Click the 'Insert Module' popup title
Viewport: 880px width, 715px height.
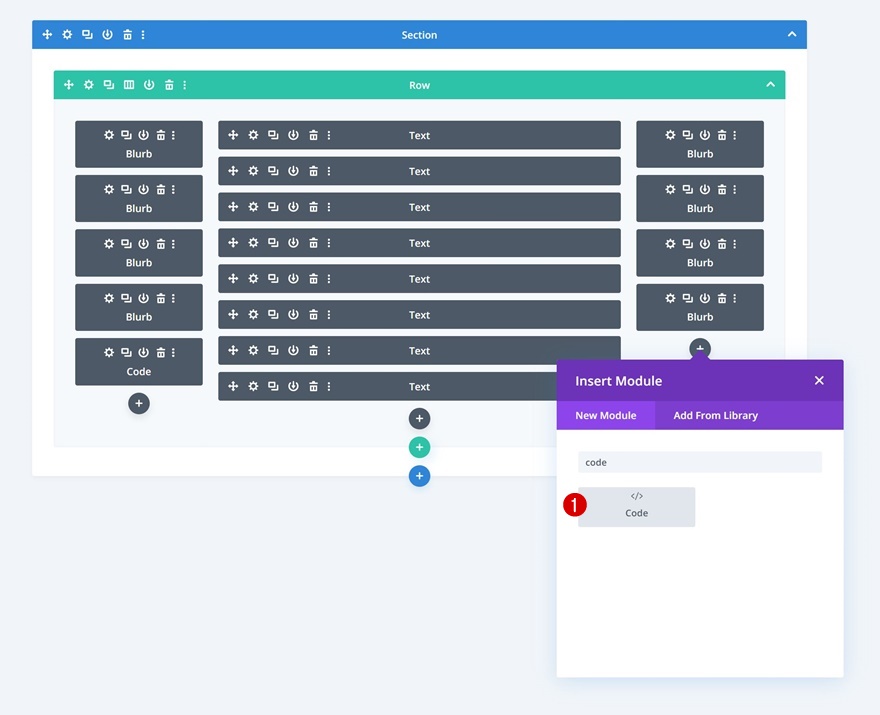coord(618,381)
